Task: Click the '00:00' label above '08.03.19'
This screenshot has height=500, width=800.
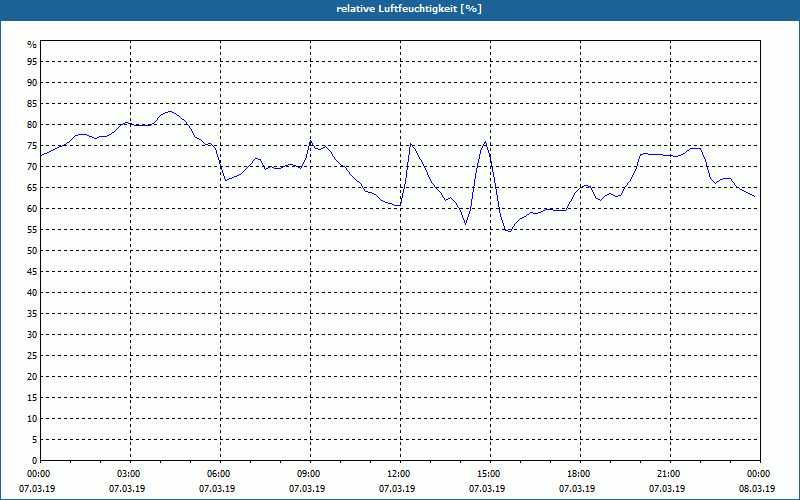Action: tap(760, 474)
